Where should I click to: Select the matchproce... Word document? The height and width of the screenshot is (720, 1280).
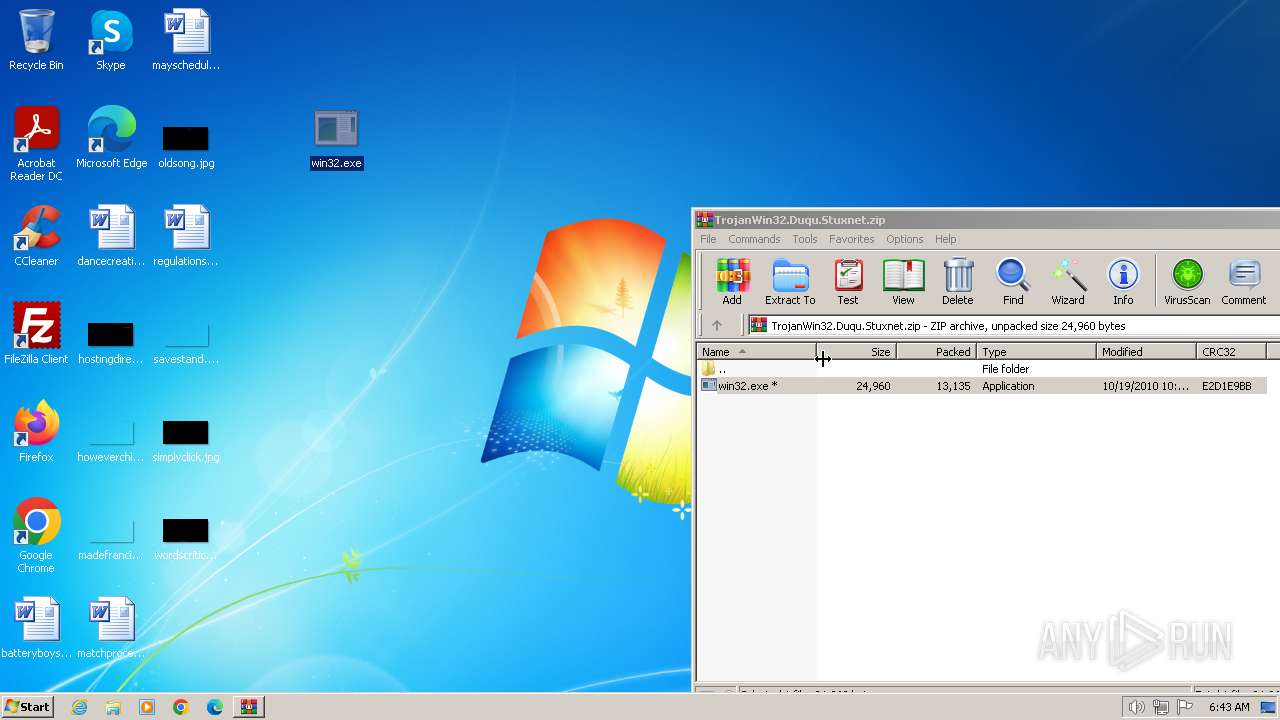pos(111,629)
